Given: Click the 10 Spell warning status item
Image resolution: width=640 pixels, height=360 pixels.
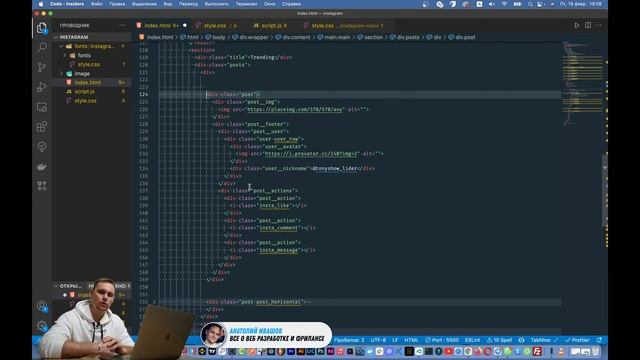Looking at the screenshot, I should [x=499, y=340].
